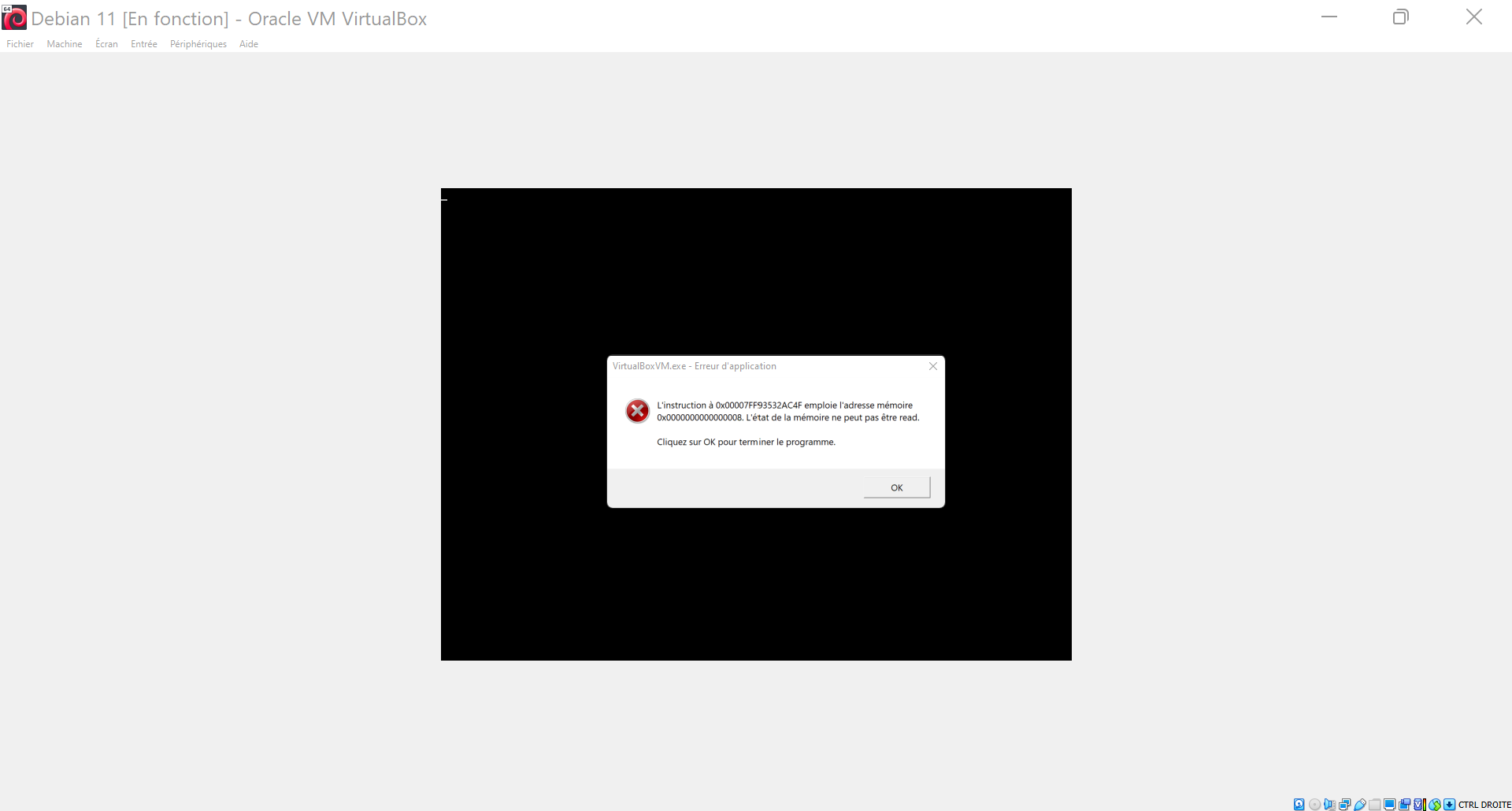Open the Périphériques menu
The image size is (1512, 811).
[198, 44]
